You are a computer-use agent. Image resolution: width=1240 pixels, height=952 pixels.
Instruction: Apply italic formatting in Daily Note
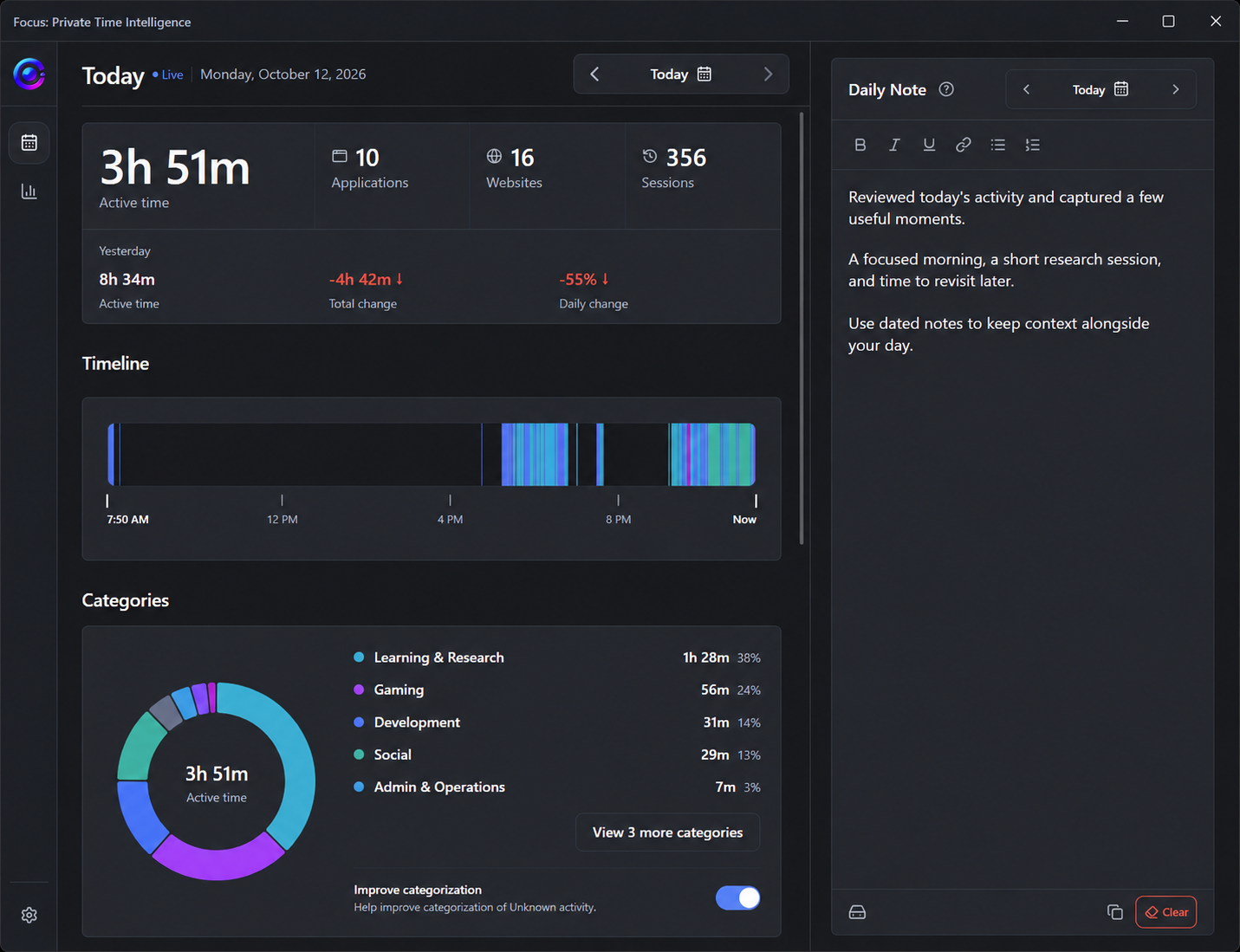click(894, 145)
